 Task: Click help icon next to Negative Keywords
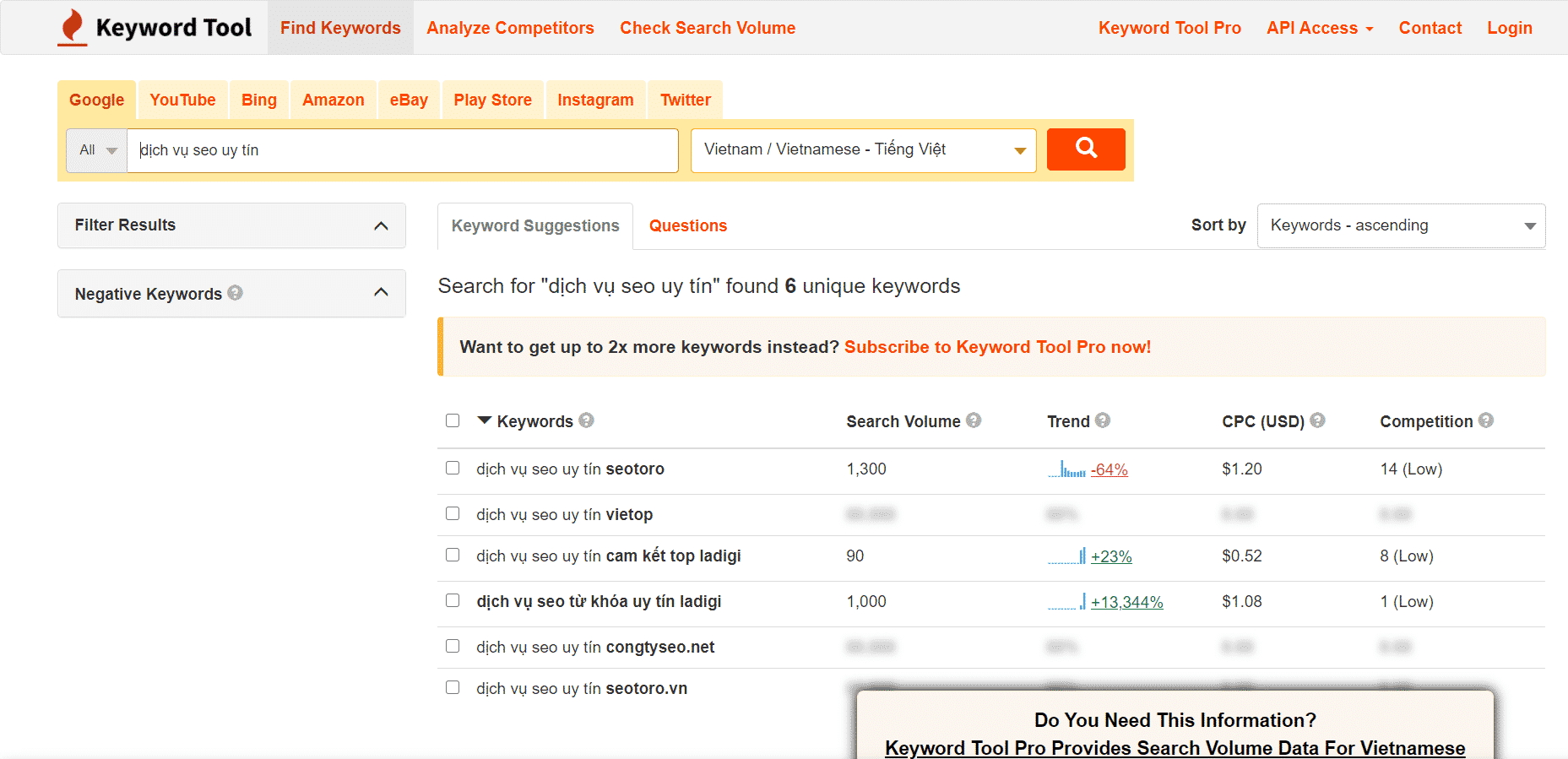[236, 292]
